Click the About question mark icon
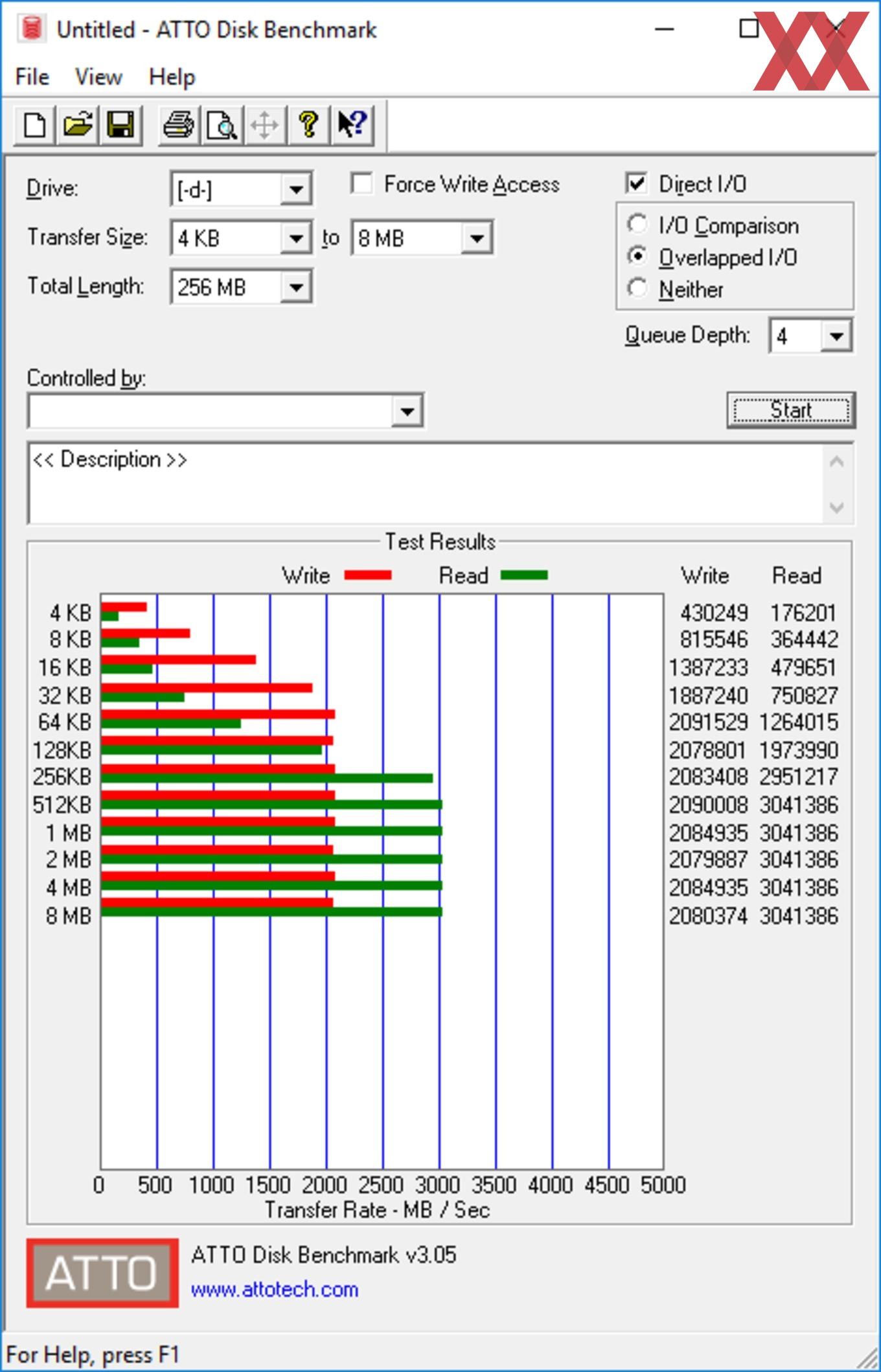Screen dimensions: 881x1372 (x=308, y=124)
